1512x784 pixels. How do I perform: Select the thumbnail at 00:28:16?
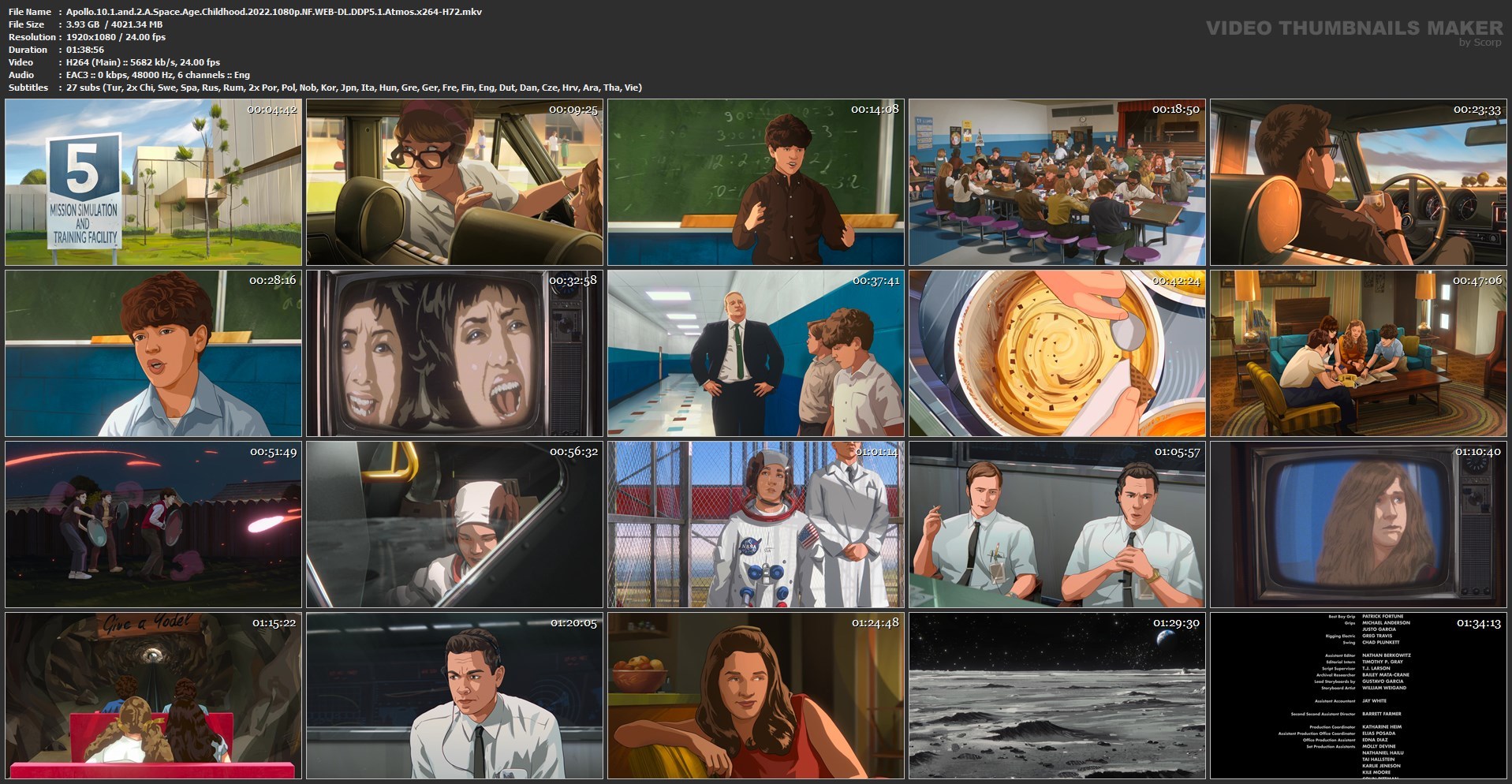tap(153, 353)
